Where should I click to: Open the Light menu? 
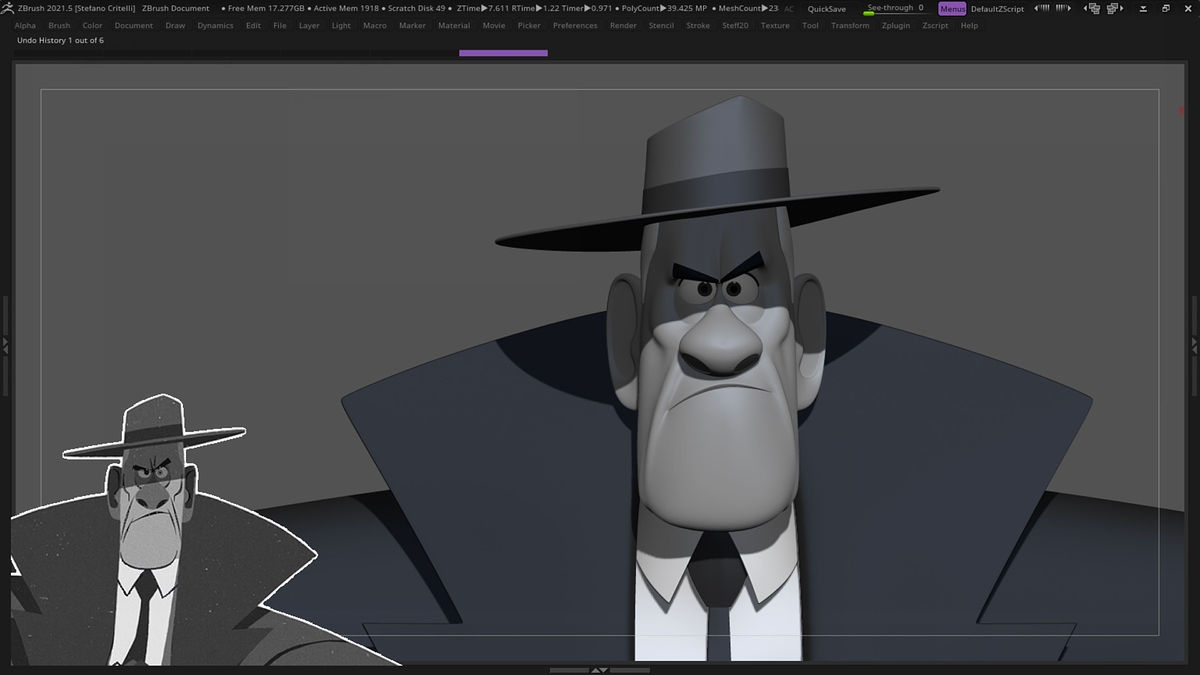coord(341,25)
